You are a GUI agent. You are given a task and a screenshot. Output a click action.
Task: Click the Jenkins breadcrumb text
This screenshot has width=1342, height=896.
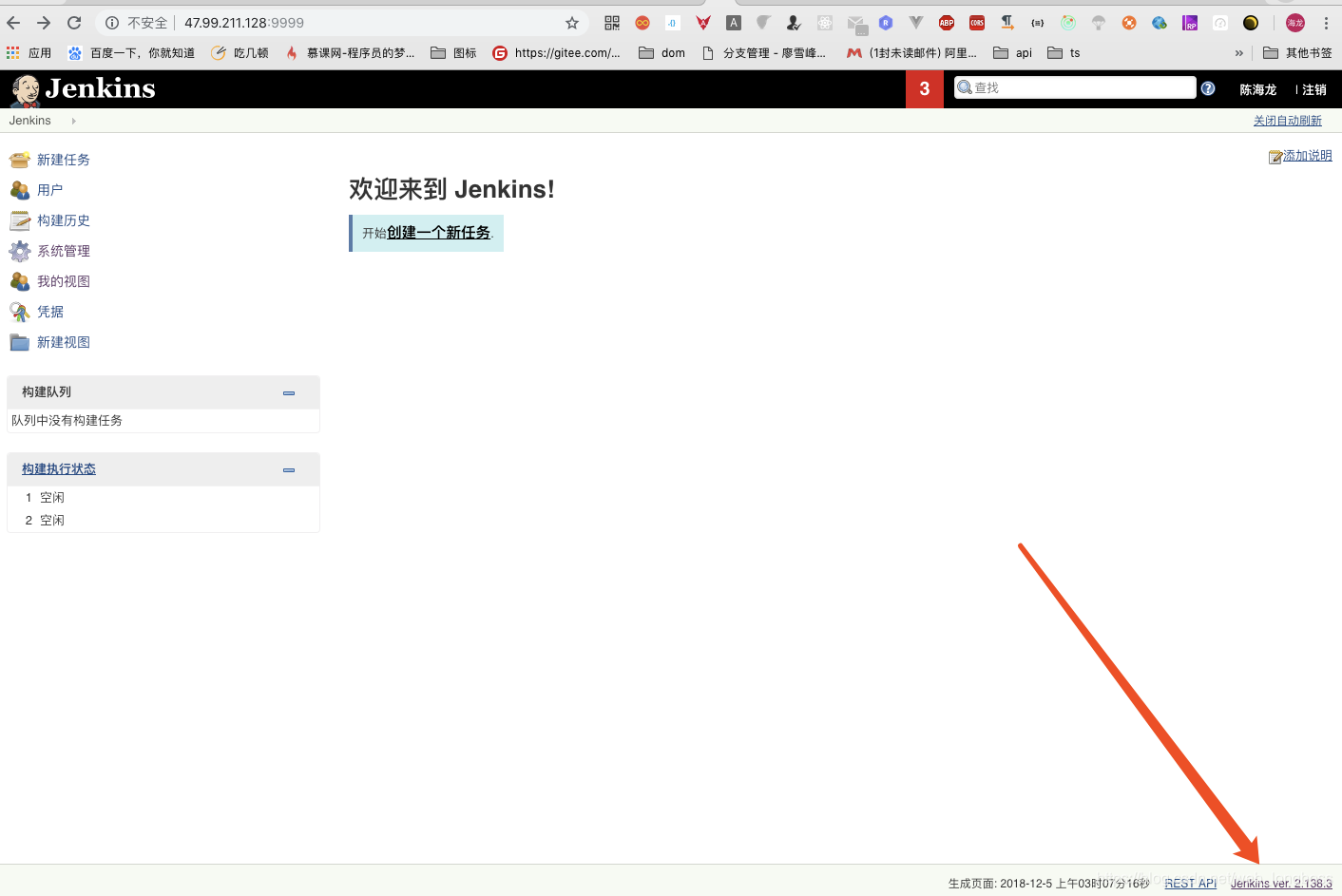30,121
